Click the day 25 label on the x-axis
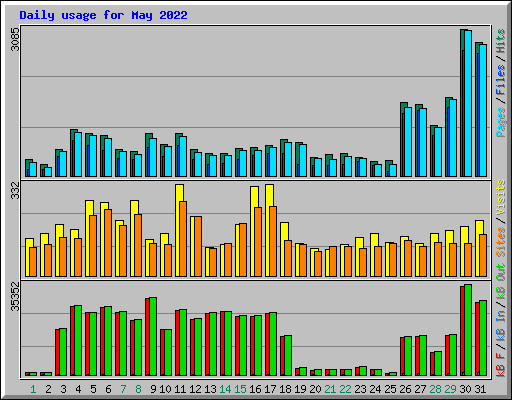The height and width of the screenshot is (400, 512). pyautogui.click(x=390, y=389)
